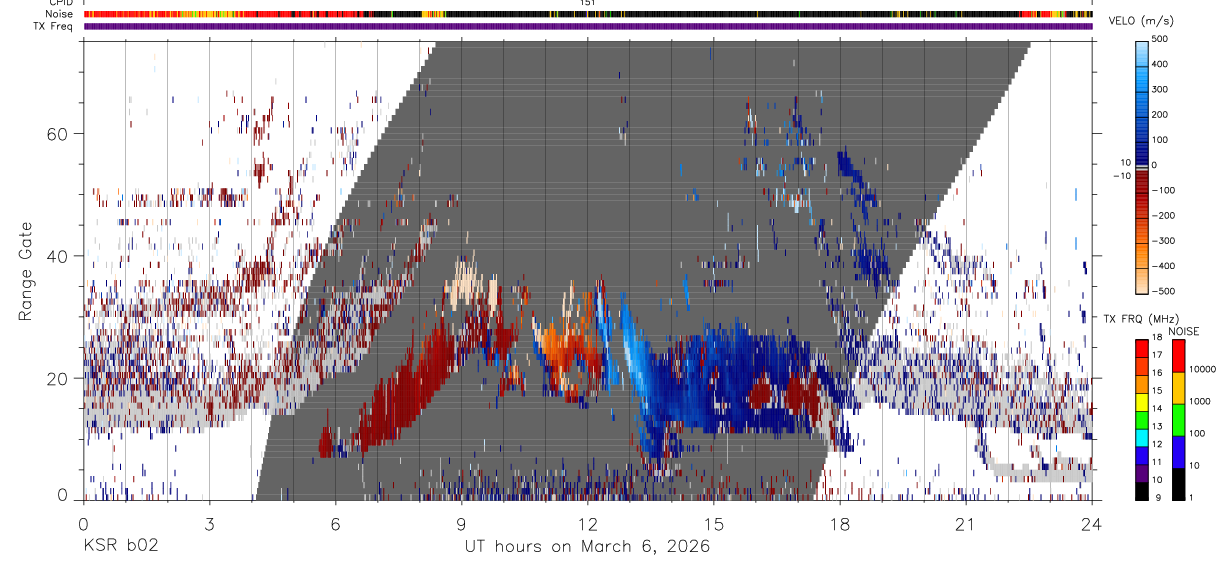
Task: Click the NOISE color legend bar
Action: [1179, 420]
